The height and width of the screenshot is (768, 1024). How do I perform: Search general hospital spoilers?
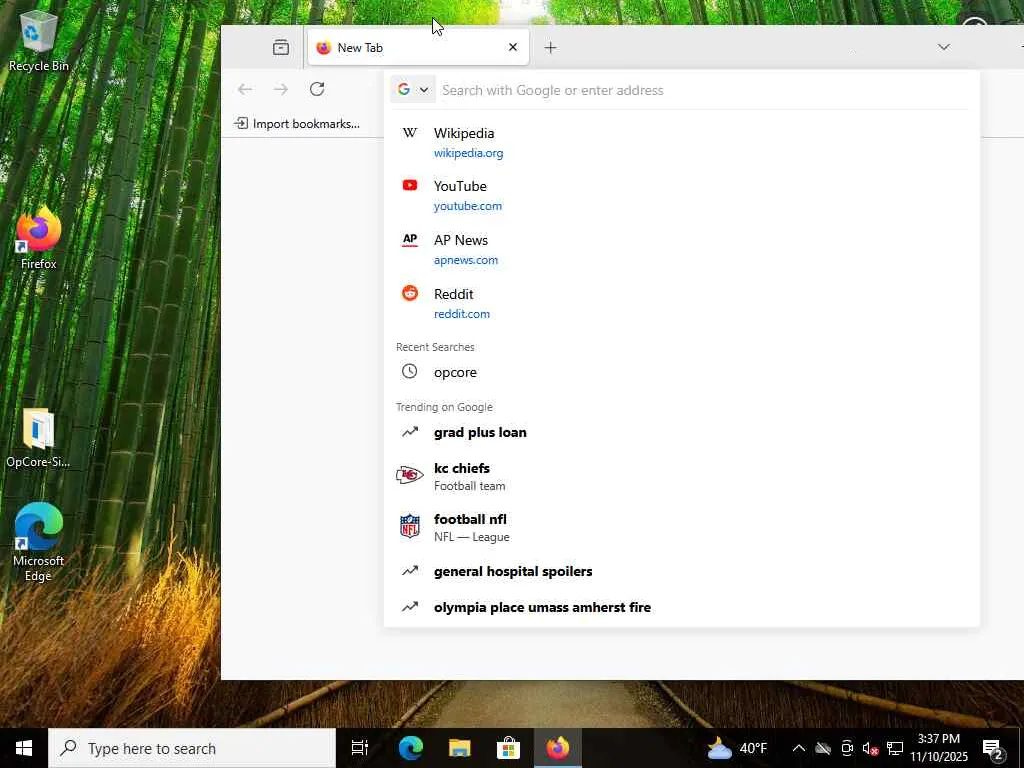coord(681,571)
